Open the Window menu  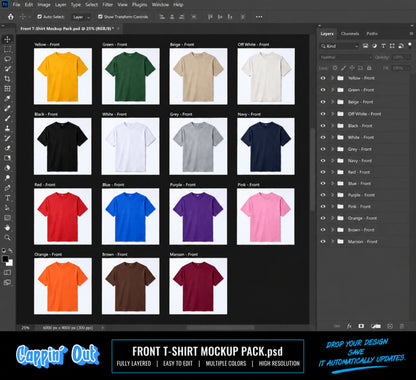160,5
